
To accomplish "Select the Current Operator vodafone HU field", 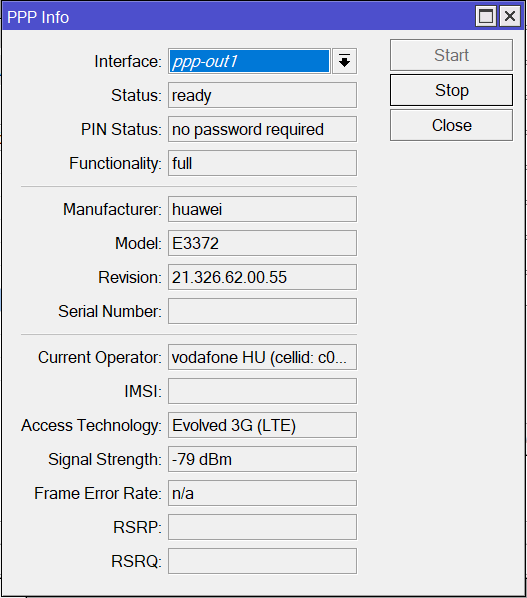I will pyautogui.click(x=262, y=357).
